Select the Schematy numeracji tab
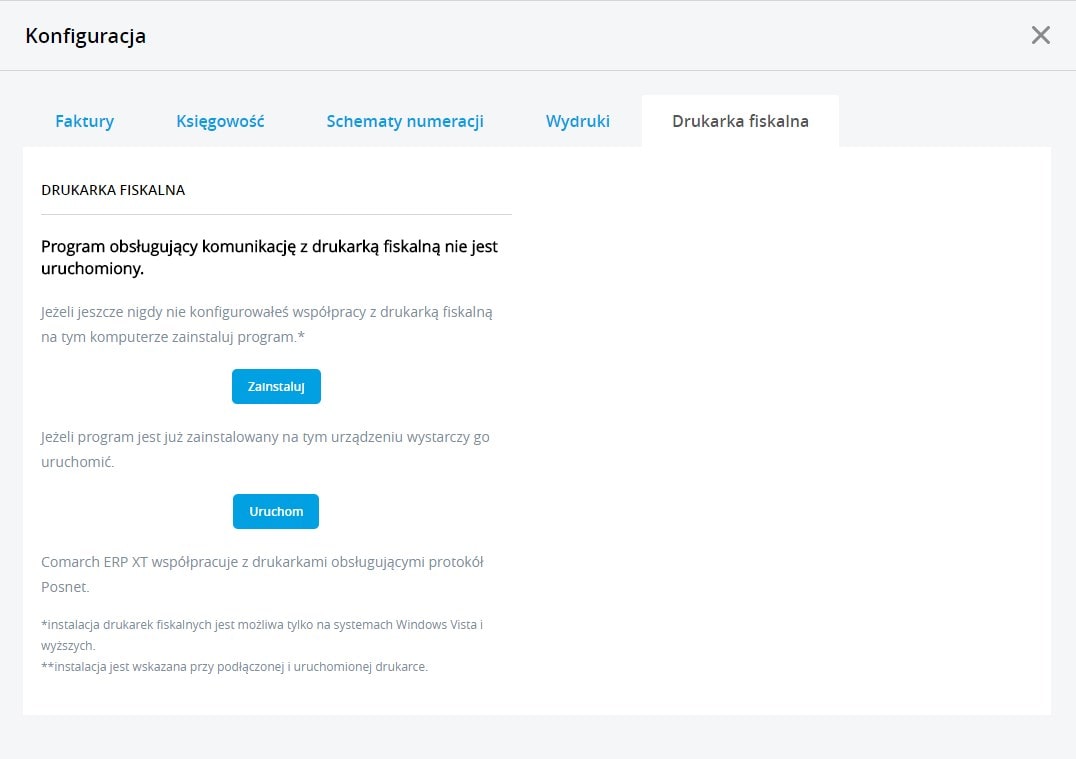Screen dimensions: 1076x759 click(405, 121)
